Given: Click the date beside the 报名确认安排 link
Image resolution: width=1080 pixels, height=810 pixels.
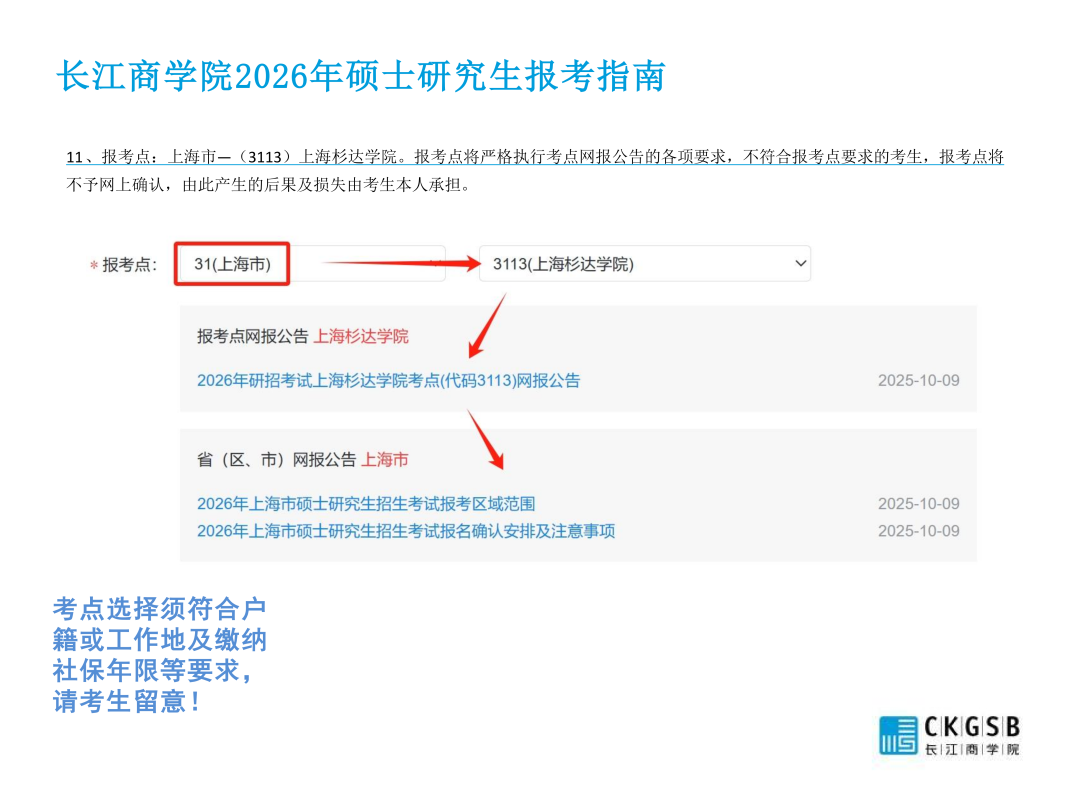Looking at the screenshot, I should coord(918,531).
